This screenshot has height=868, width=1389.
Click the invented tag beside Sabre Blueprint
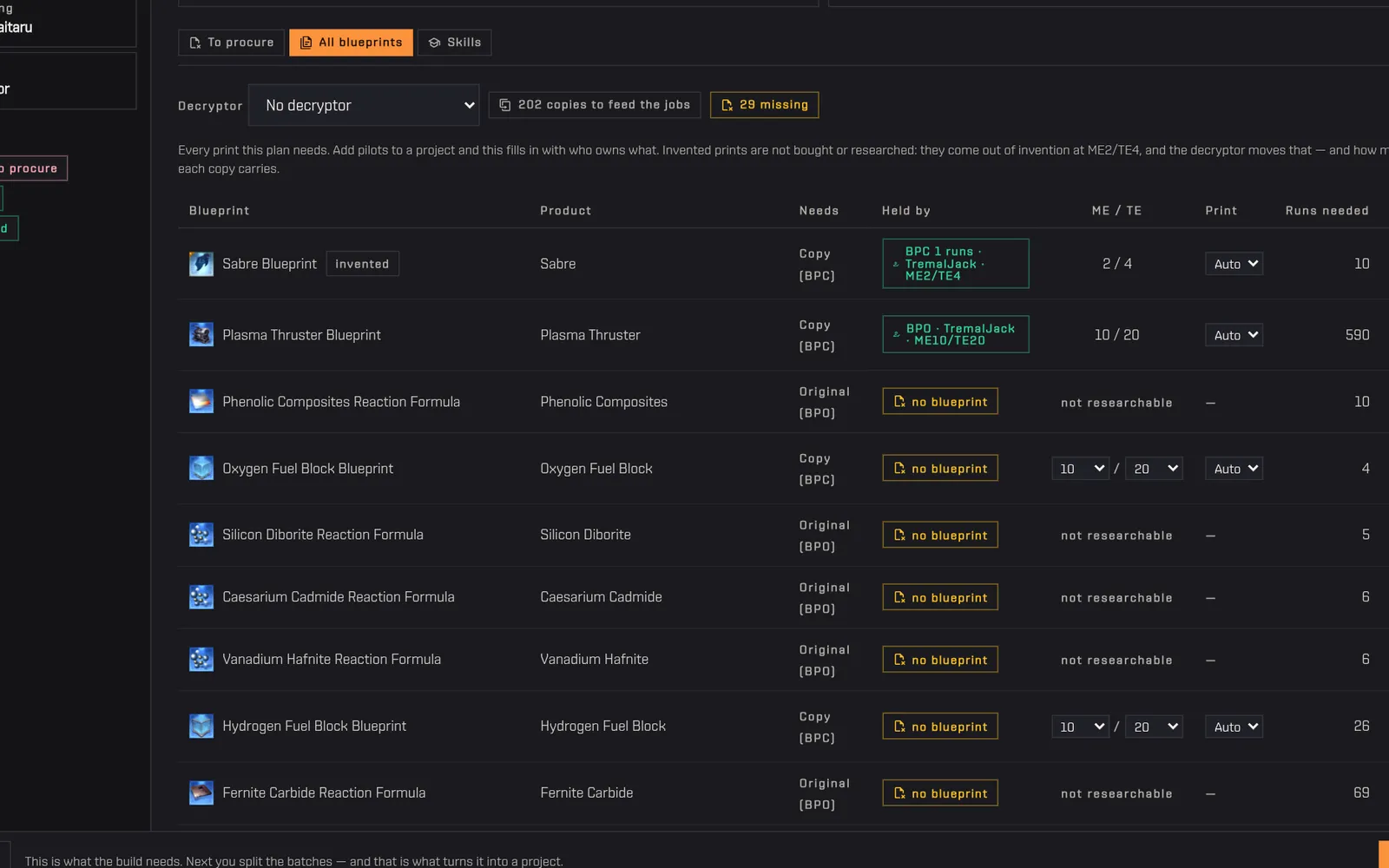pos(362,264)
